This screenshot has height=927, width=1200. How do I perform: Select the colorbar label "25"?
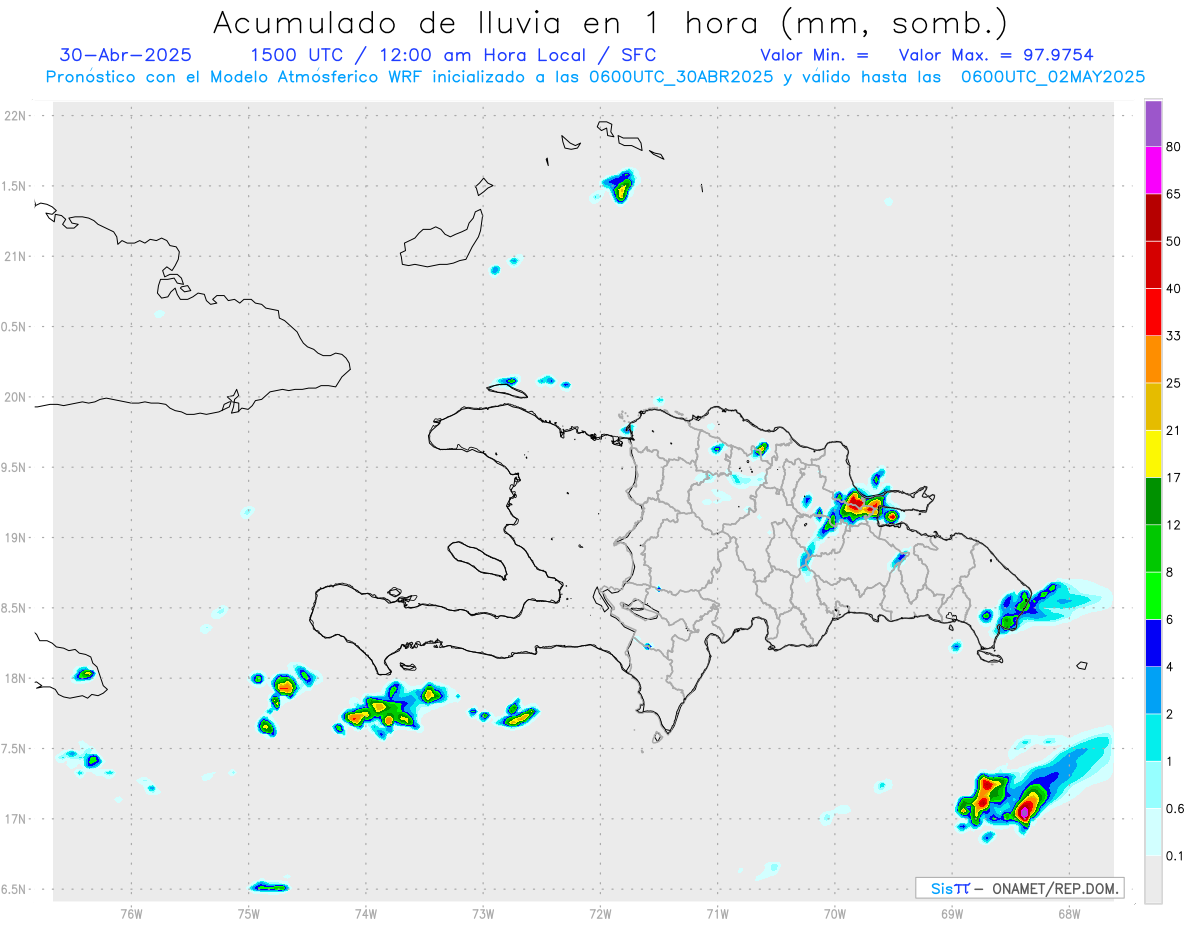1174,383
